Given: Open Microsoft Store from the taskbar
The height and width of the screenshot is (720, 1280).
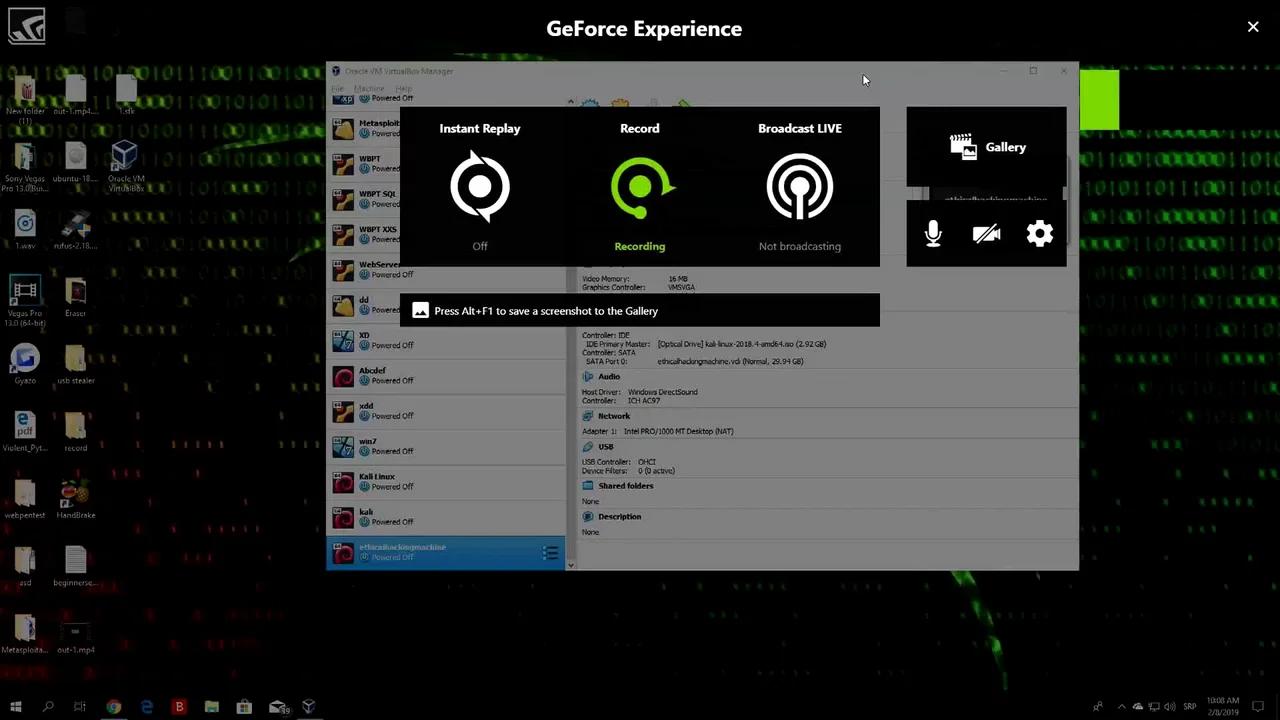Looking at the screenshot, I should [x=244, y=706].
